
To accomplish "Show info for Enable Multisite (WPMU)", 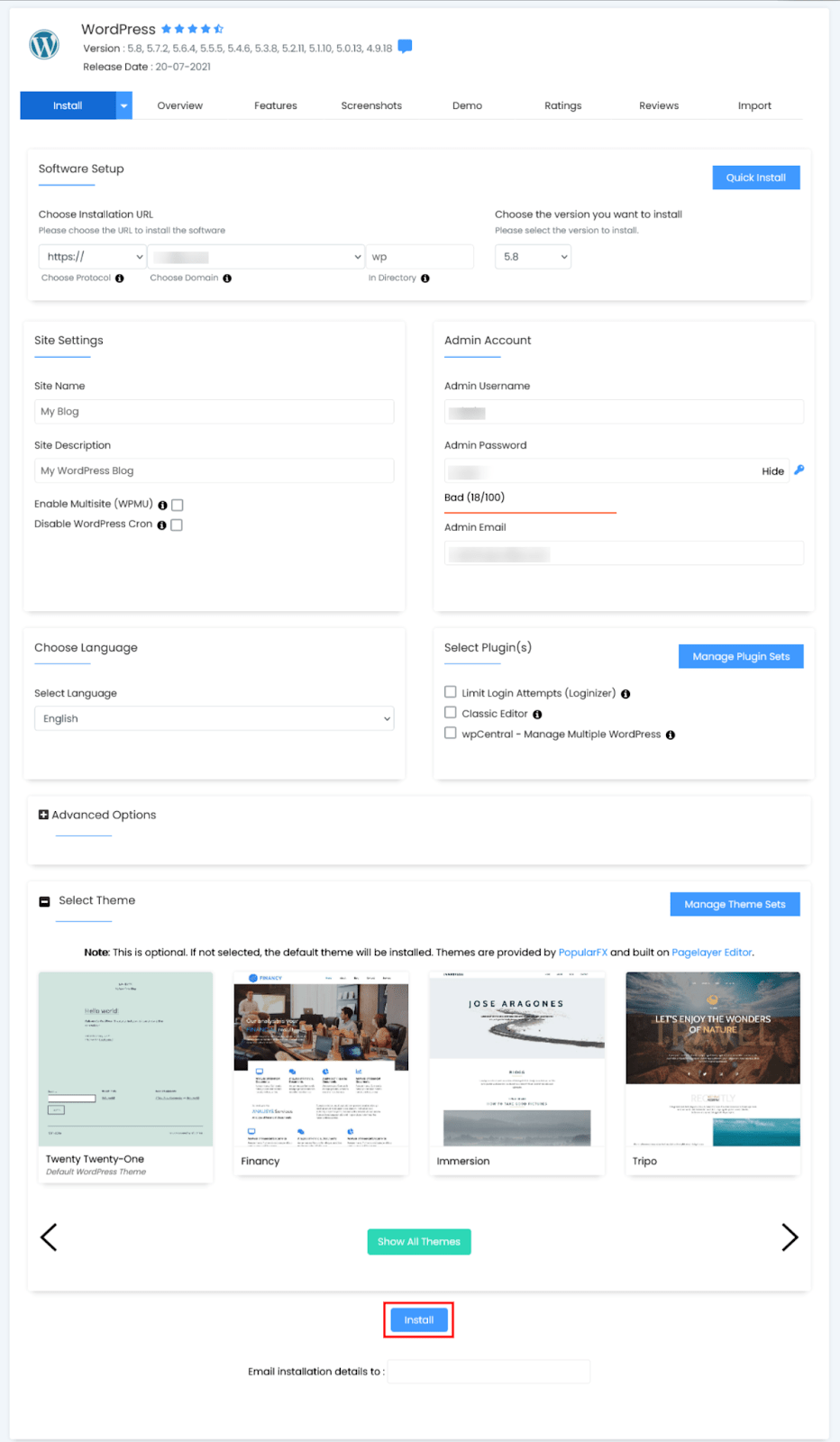I will (x=162, y=506).
